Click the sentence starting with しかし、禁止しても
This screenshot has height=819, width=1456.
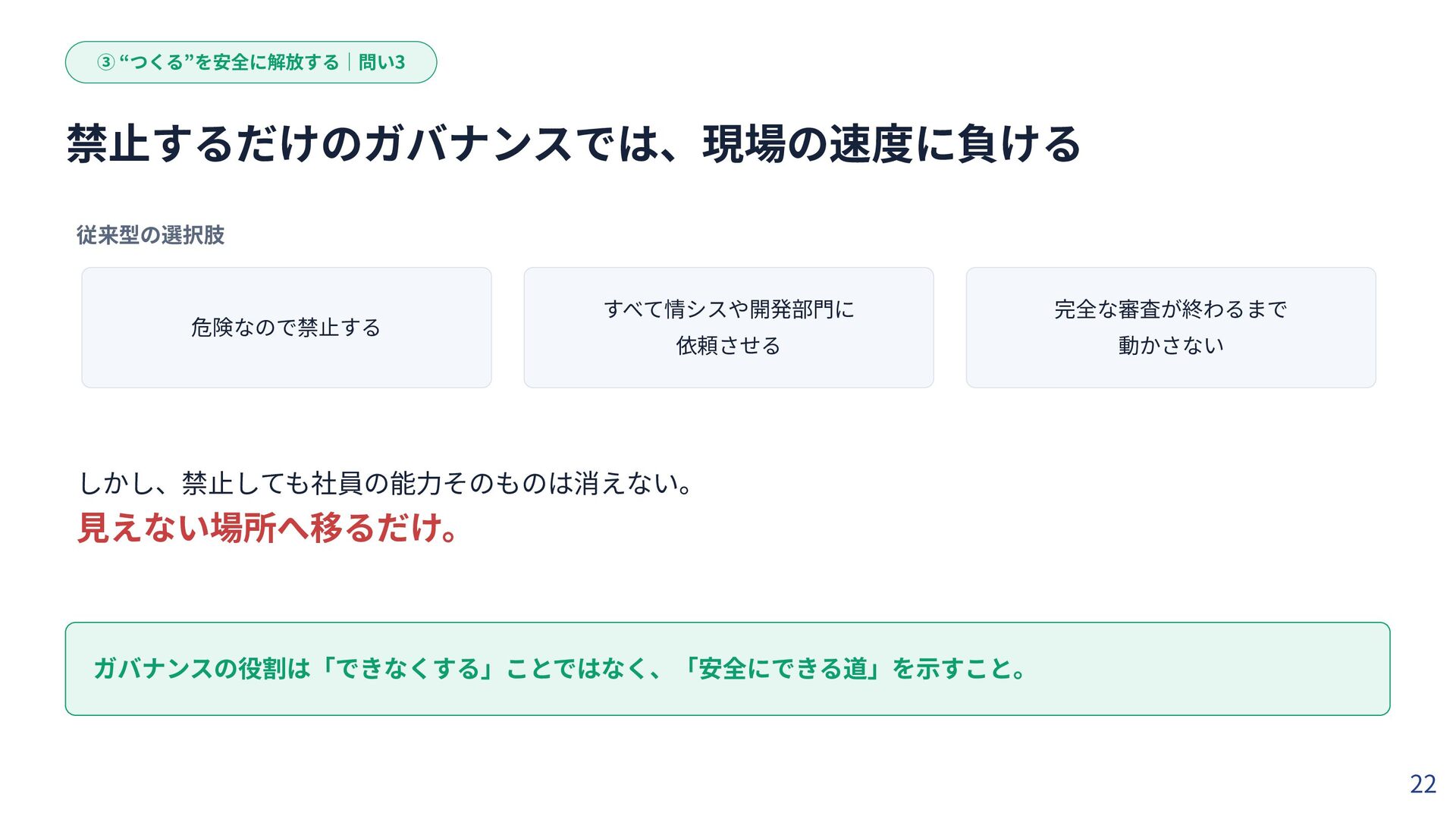[x=385, y=483]
